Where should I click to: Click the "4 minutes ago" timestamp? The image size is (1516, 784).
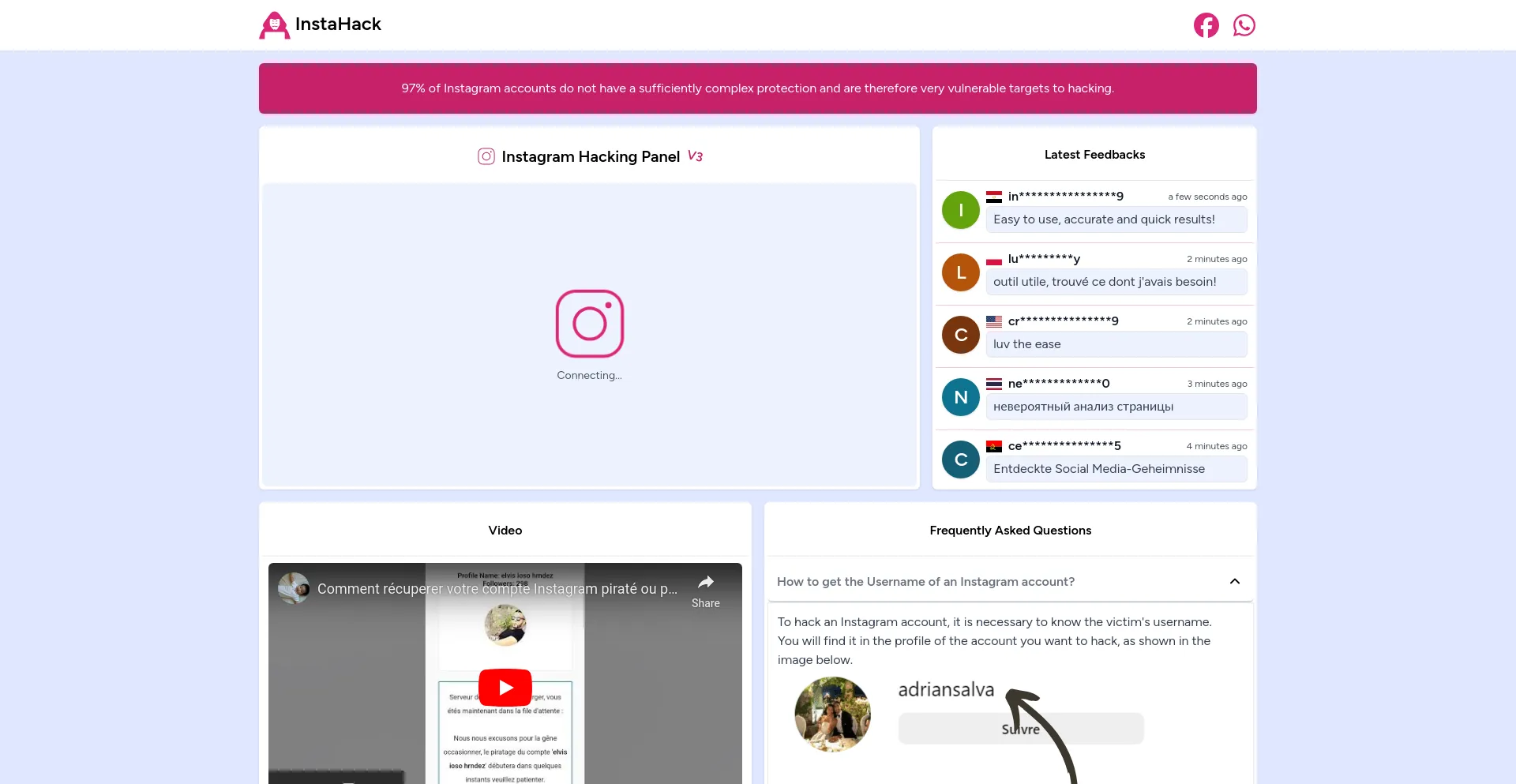(1217, 446)
